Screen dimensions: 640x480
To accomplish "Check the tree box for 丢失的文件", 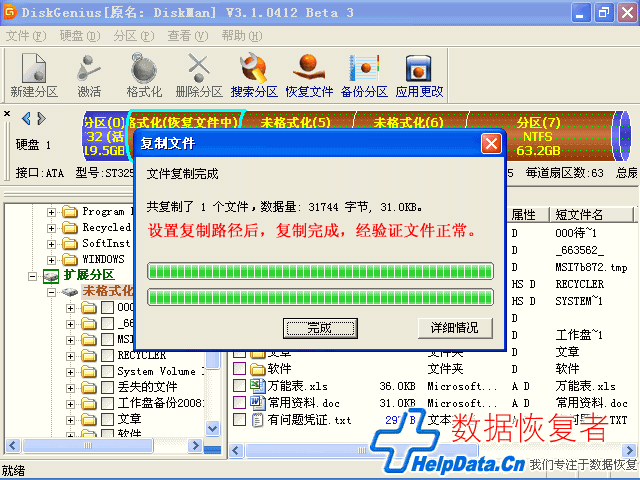I will pos(107,388).
